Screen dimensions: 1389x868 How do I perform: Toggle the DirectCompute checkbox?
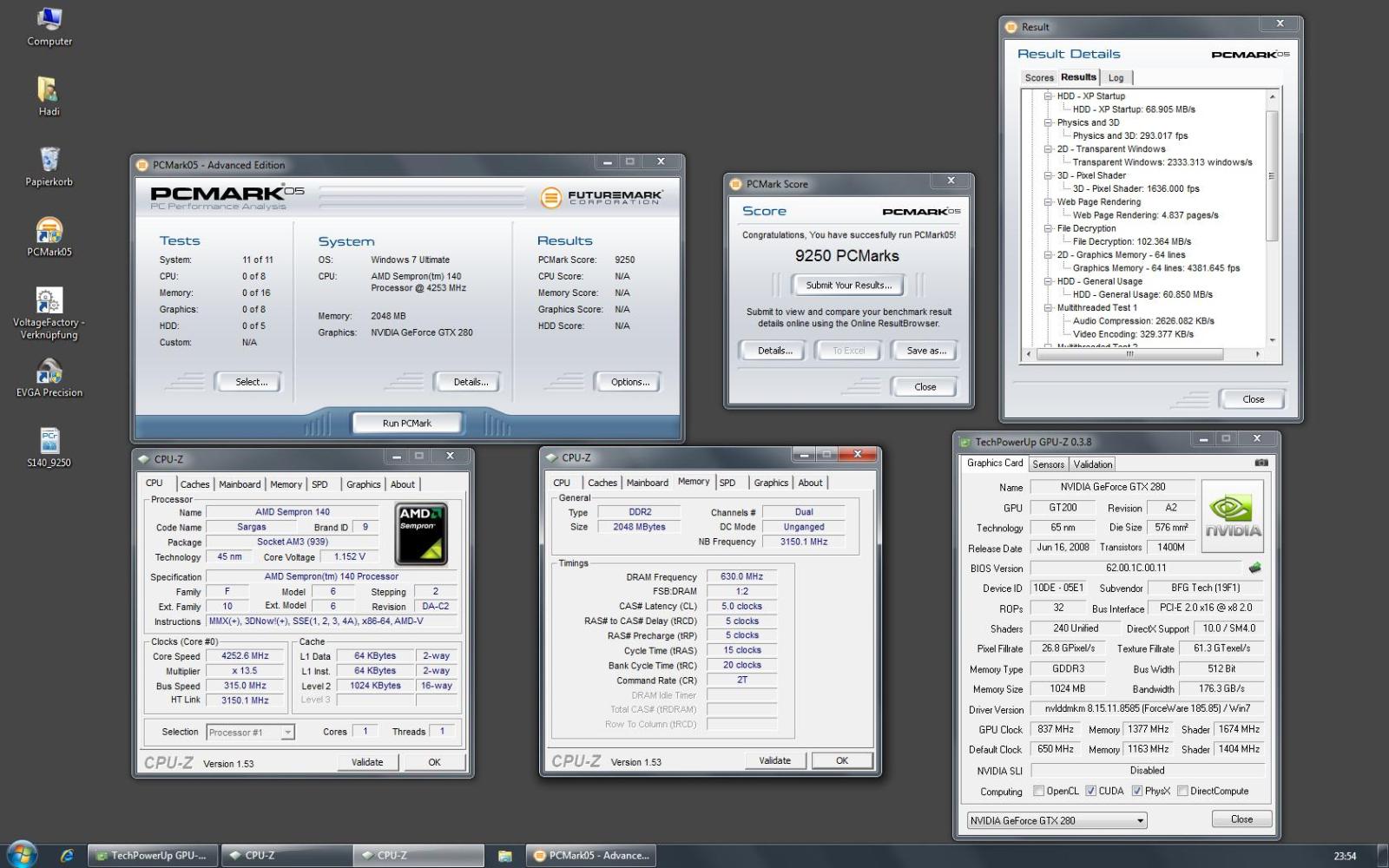pyautogui.click(x=1182, y=791)
